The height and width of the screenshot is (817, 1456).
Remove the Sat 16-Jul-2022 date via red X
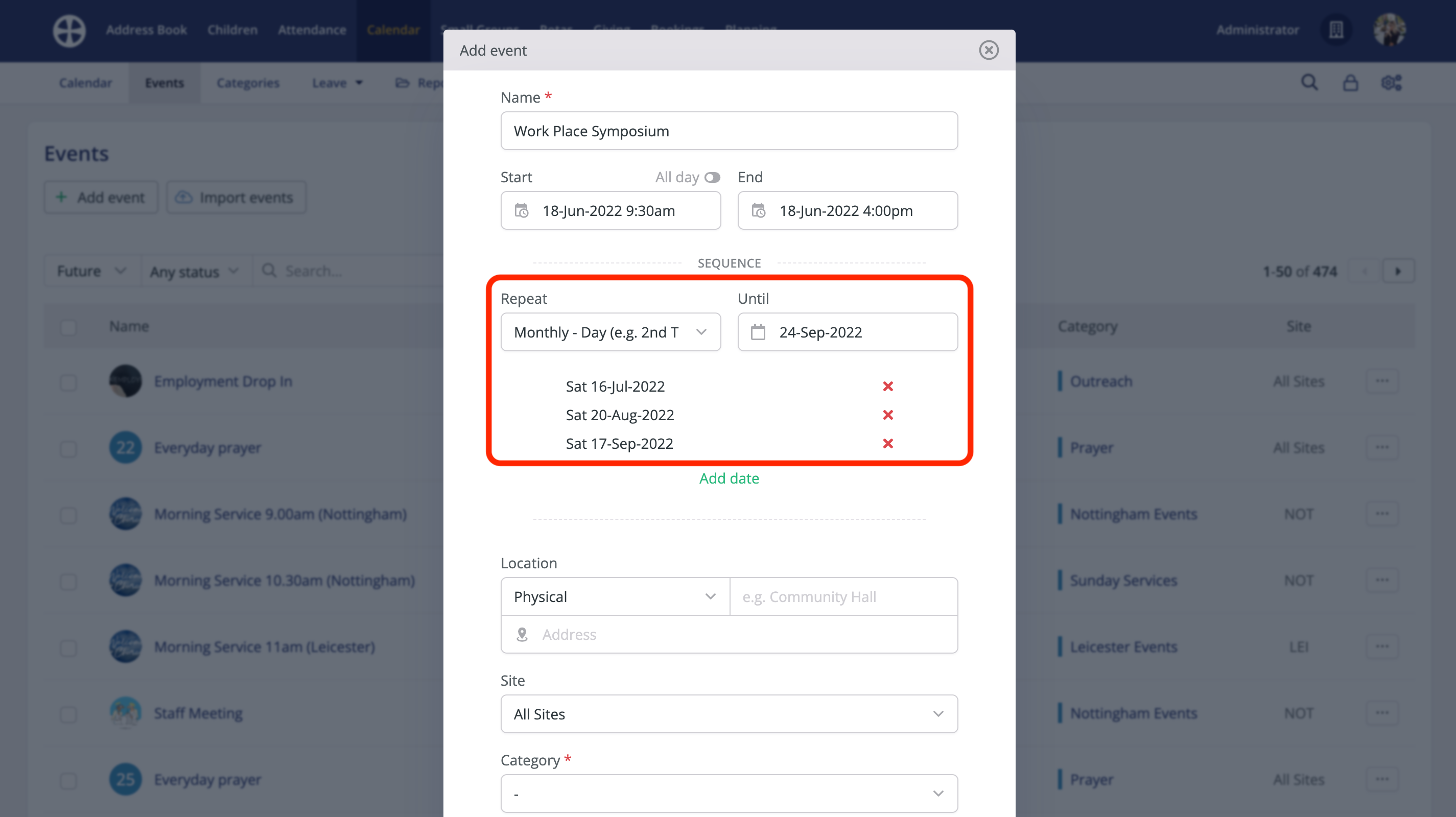[887, 387]
